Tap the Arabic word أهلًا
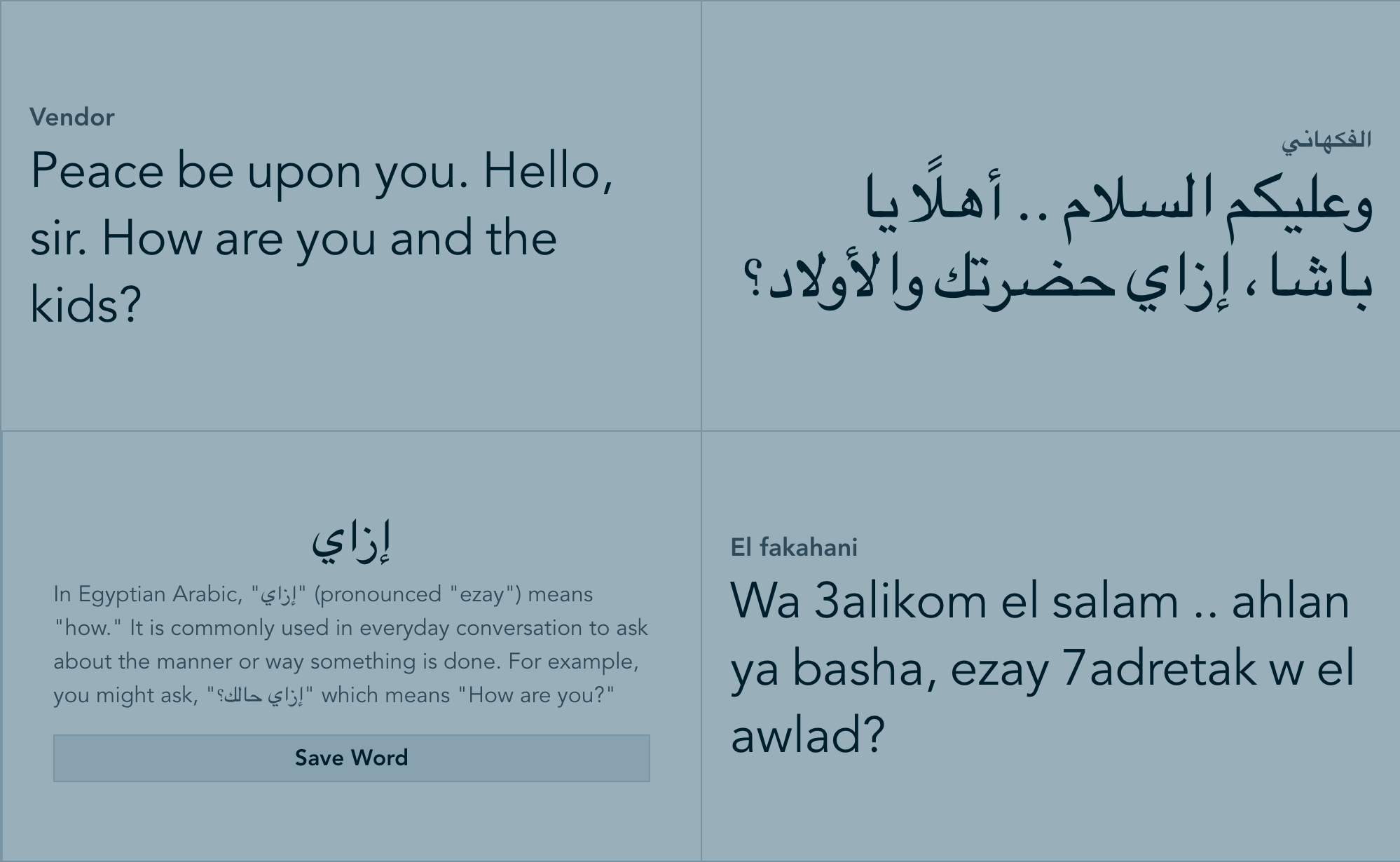Image resolution: width=1400 pixels, height=862 pixels. pyautogui.click(x=958, y=203)
